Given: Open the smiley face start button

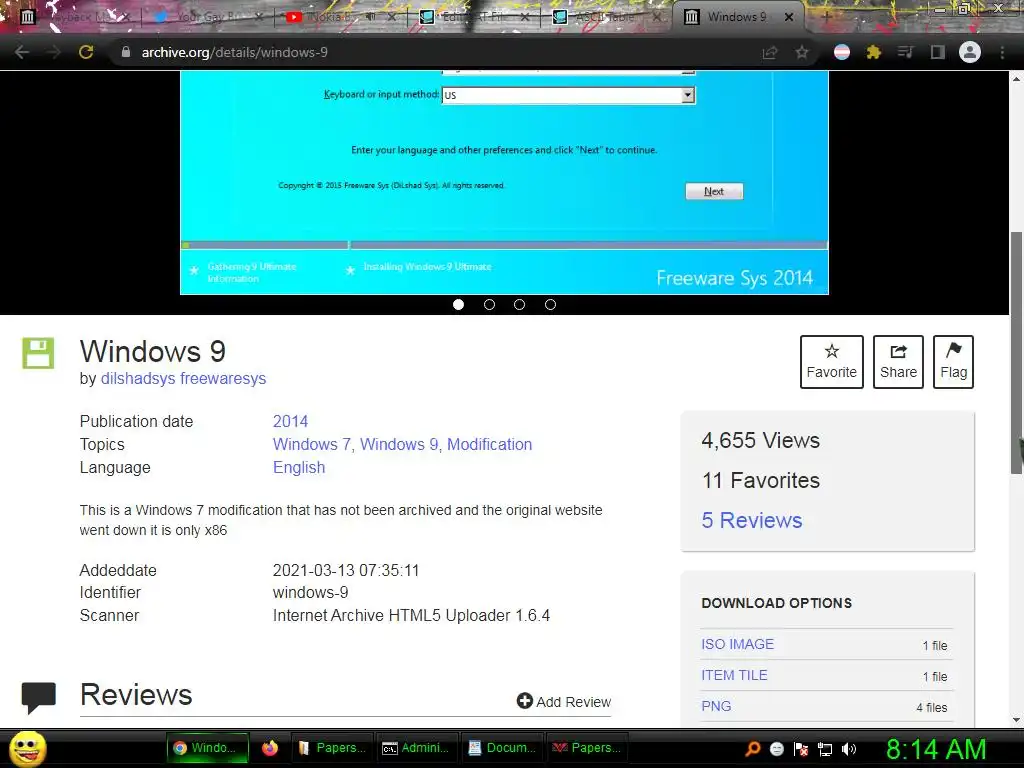Looking at the screenshot, I should tap(27, 748).
